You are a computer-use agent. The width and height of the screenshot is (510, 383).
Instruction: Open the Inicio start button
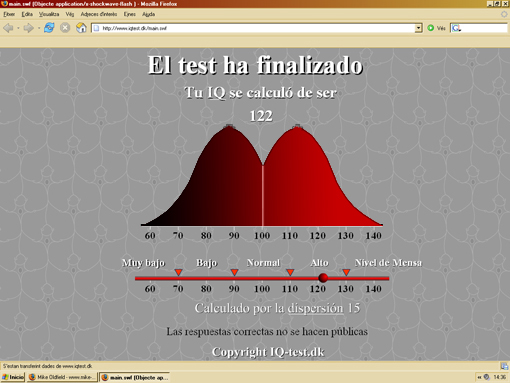click(x=13, y=377)
